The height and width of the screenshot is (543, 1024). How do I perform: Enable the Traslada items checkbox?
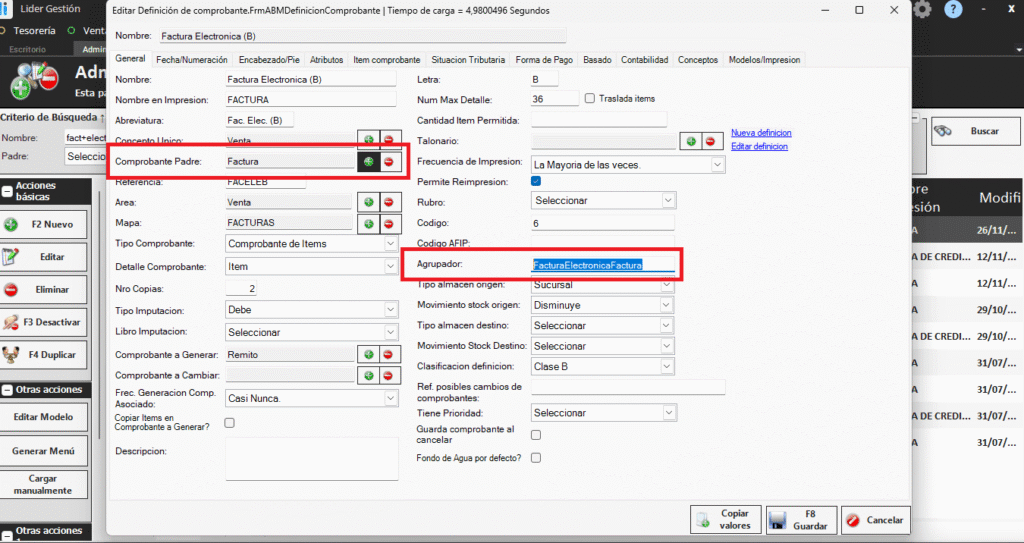coord(590,98)
